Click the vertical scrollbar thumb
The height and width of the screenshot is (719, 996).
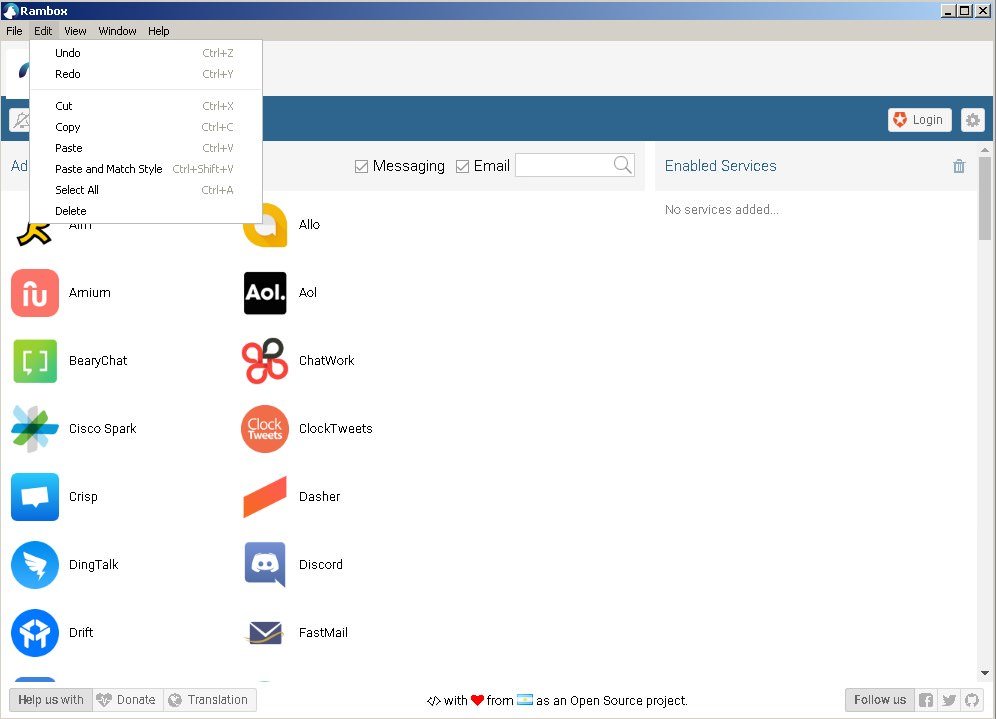pos(985,198)
